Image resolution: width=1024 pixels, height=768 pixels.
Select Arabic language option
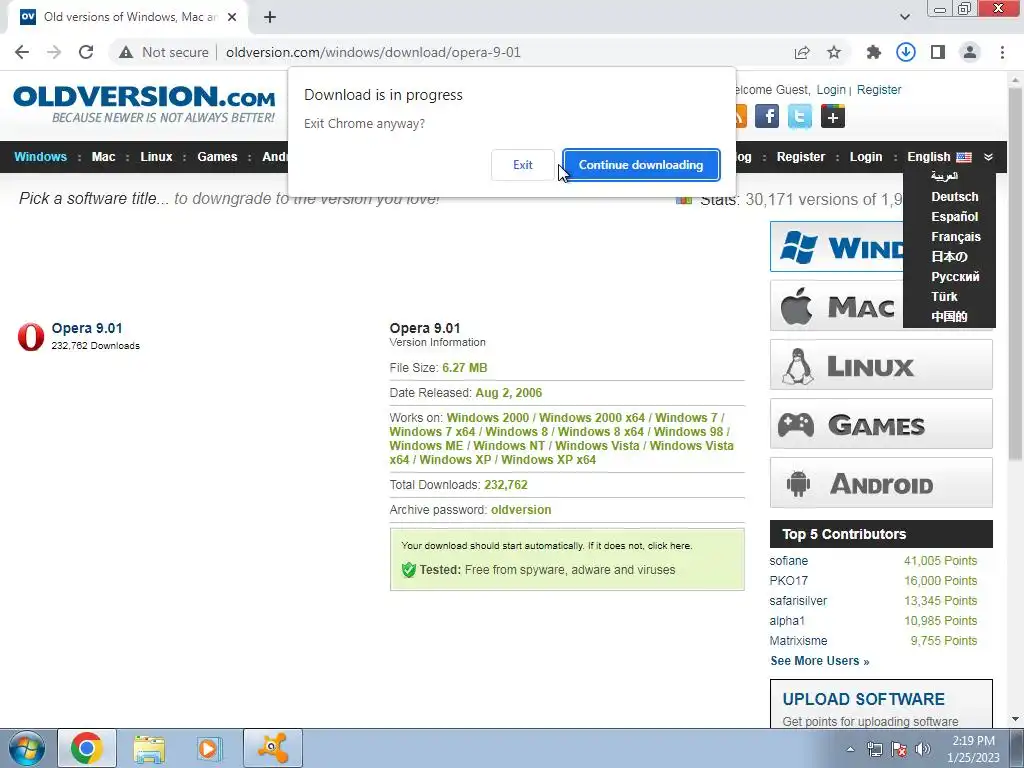point(944,176)
